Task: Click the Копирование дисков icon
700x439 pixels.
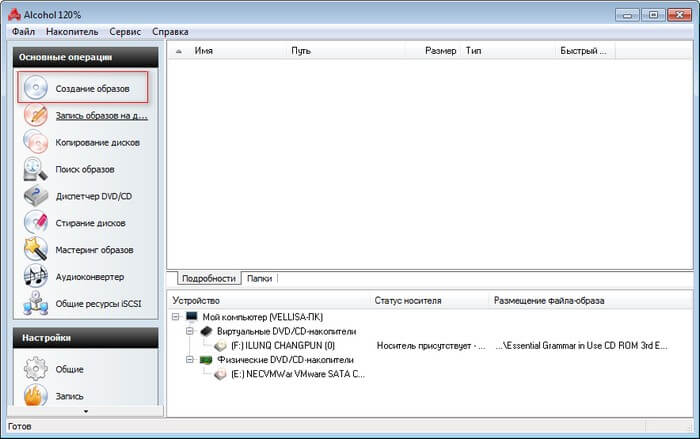Action: tap(36, 142)
